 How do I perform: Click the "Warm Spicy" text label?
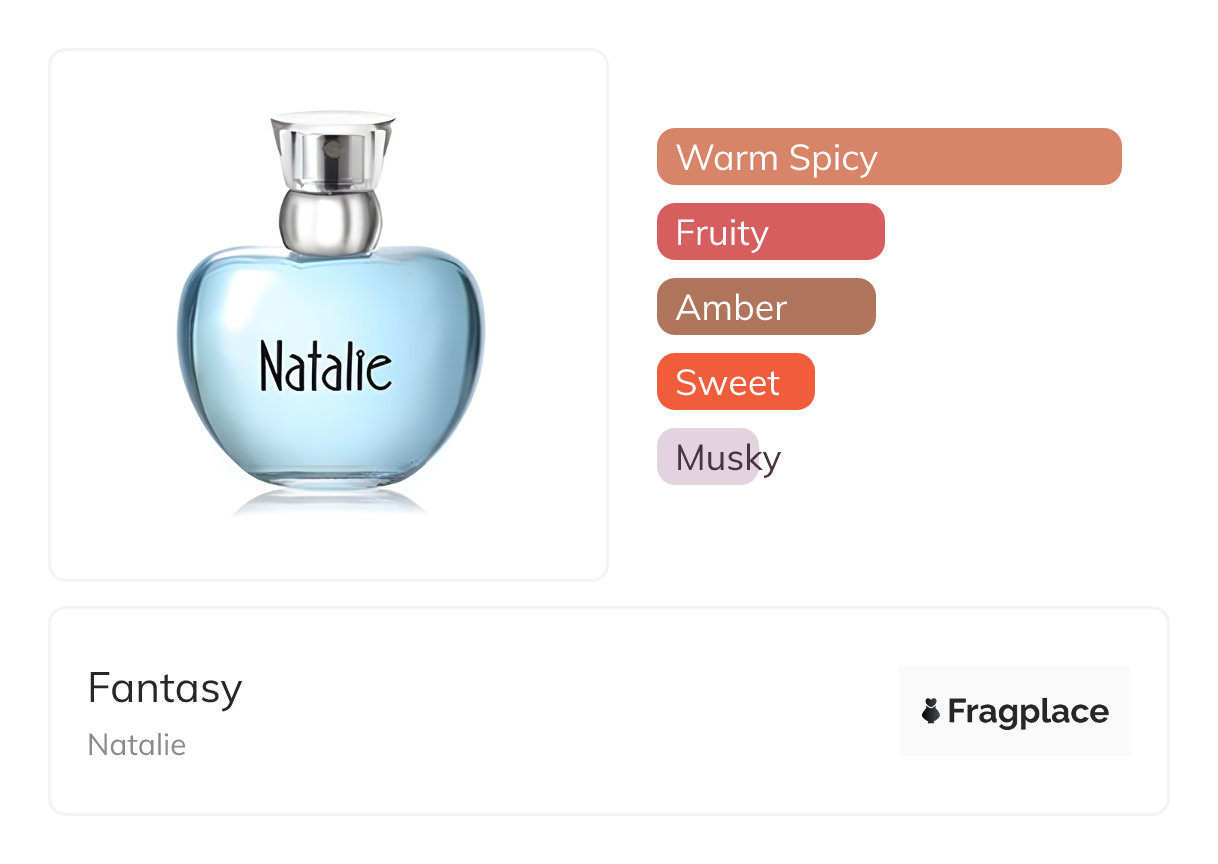tap(777, 158)
